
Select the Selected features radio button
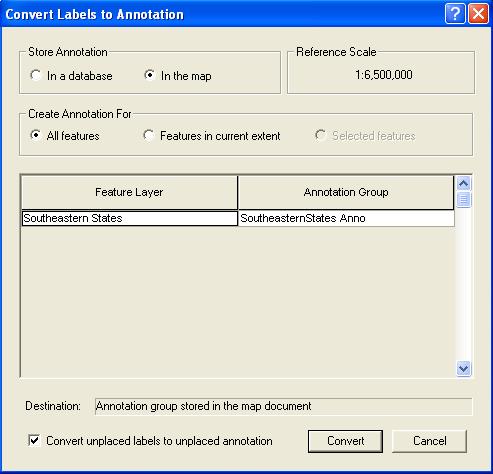point(320,135)
